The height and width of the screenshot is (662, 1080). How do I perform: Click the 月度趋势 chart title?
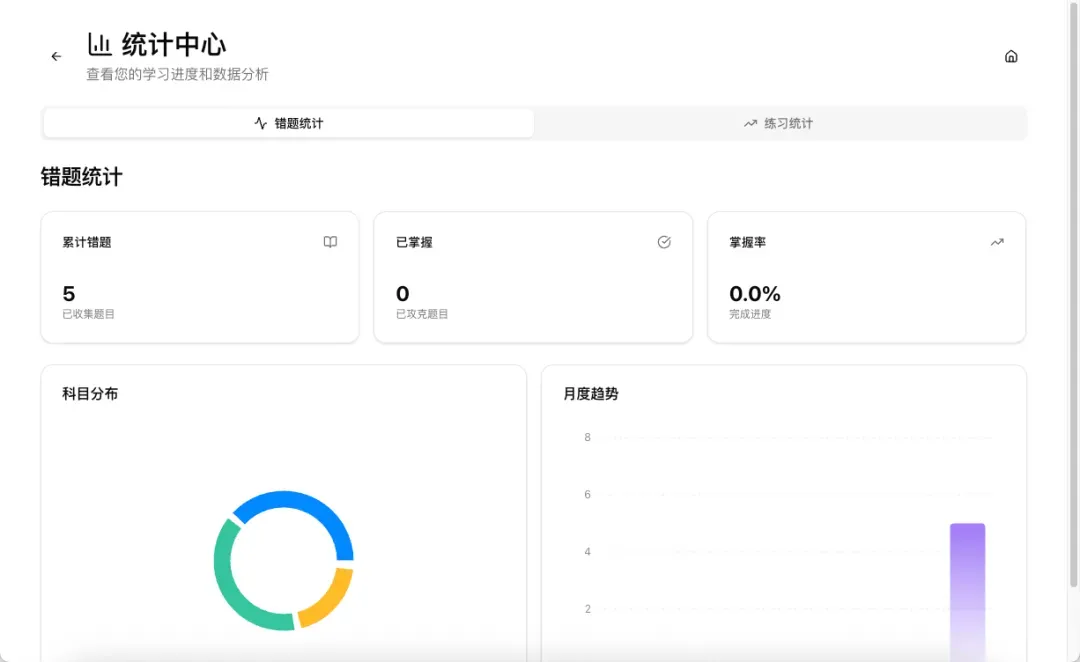pyautogui.click(x=591, y=394)
